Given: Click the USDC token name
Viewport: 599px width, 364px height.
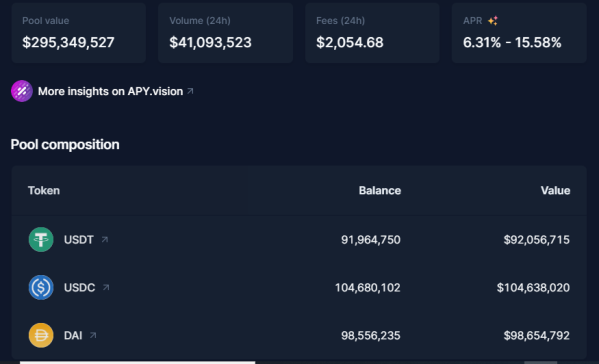Looking at the screenshot, I should click(79, 288).
